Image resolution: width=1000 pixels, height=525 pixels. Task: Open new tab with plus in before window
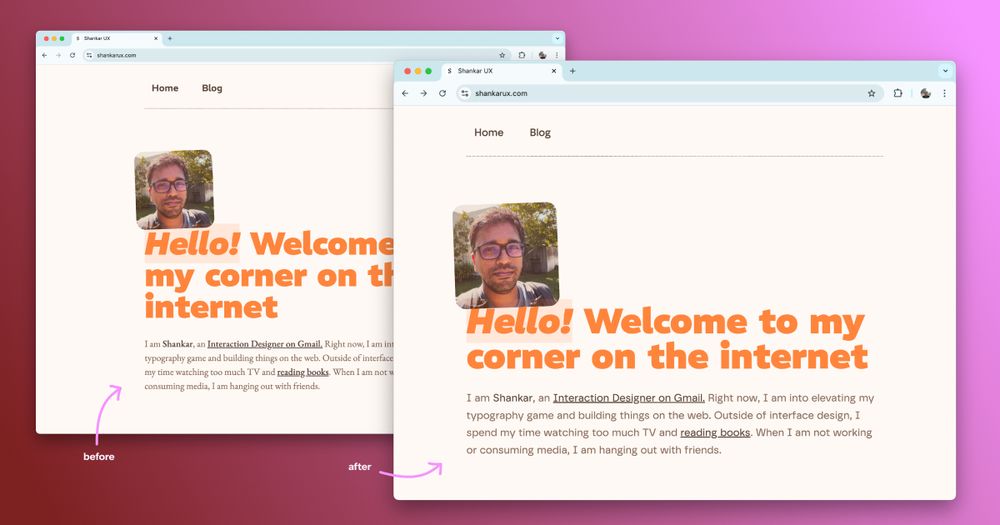tap(170, 39)
